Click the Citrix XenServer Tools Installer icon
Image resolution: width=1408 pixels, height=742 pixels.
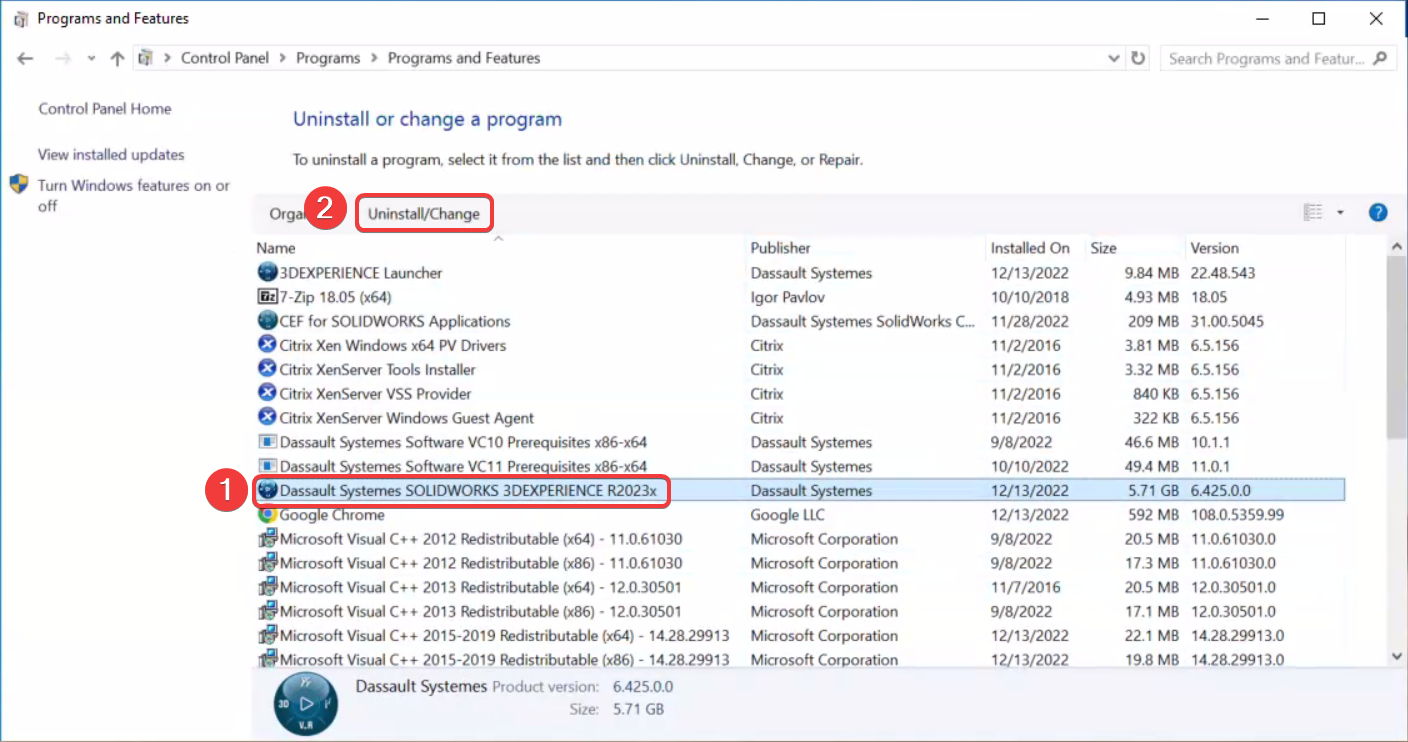click(x=267, y=370)
